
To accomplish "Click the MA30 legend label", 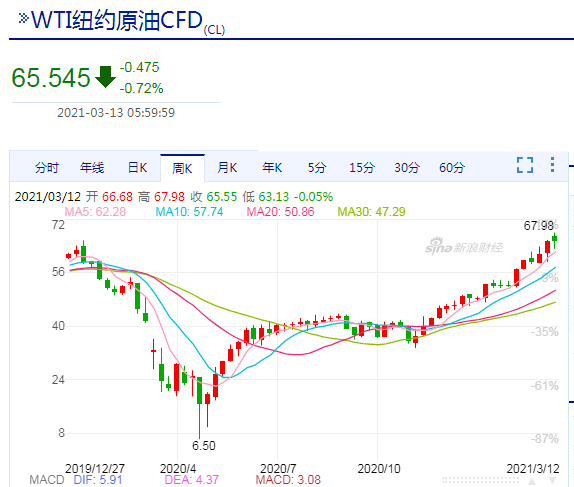I will (371, 212).
